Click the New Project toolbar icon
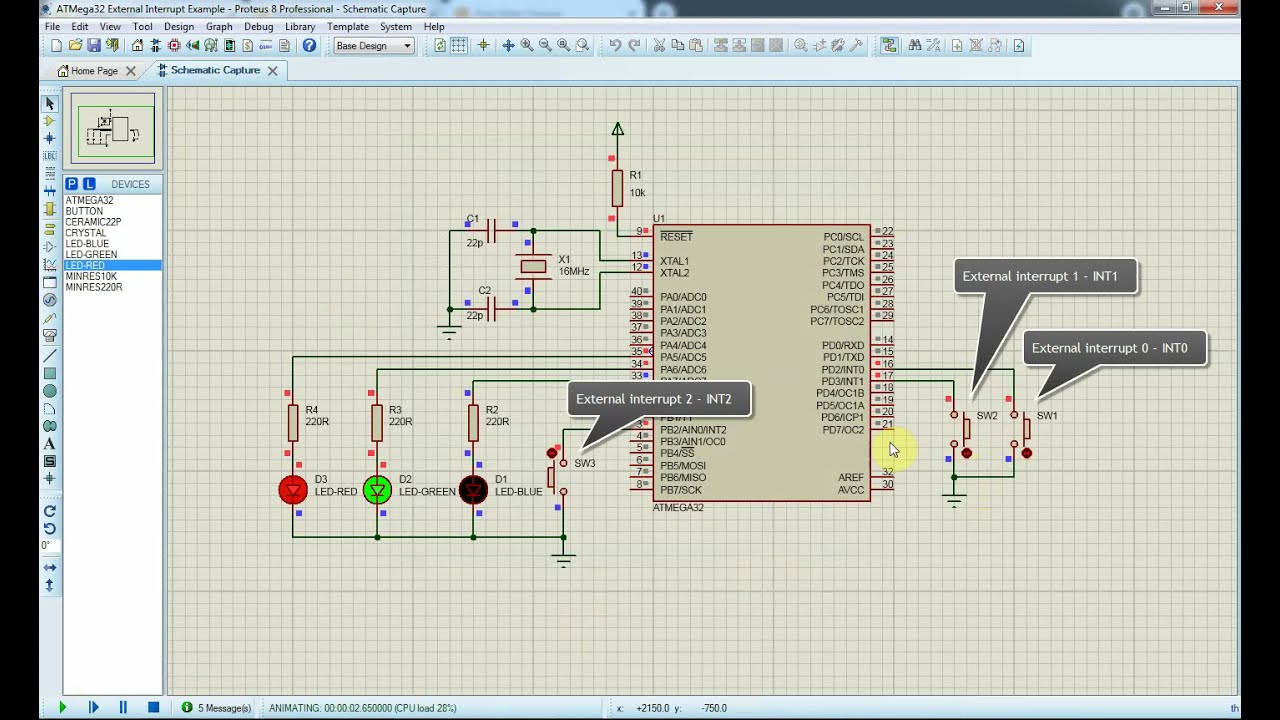The width and height of the screenshot is (1280, 720). [56, 46]
